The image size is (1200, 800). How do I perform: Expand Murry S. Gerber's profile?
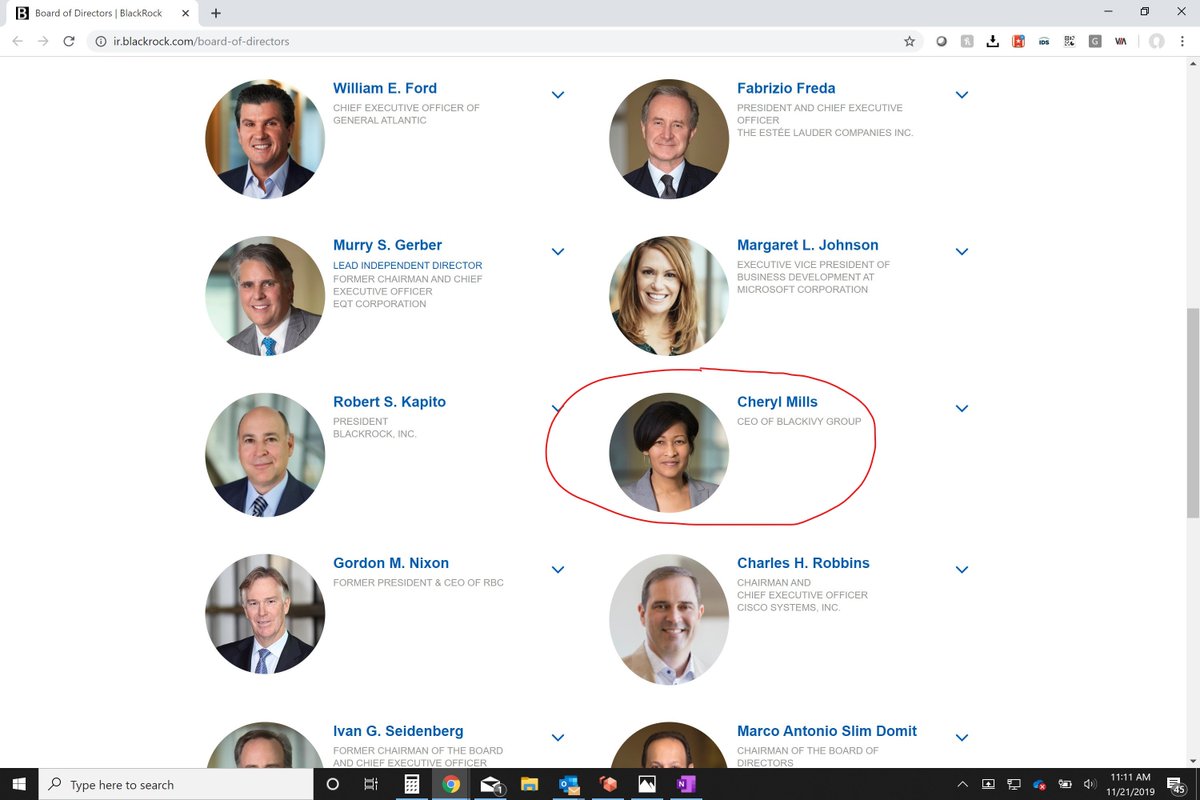[x=558, y=252]
